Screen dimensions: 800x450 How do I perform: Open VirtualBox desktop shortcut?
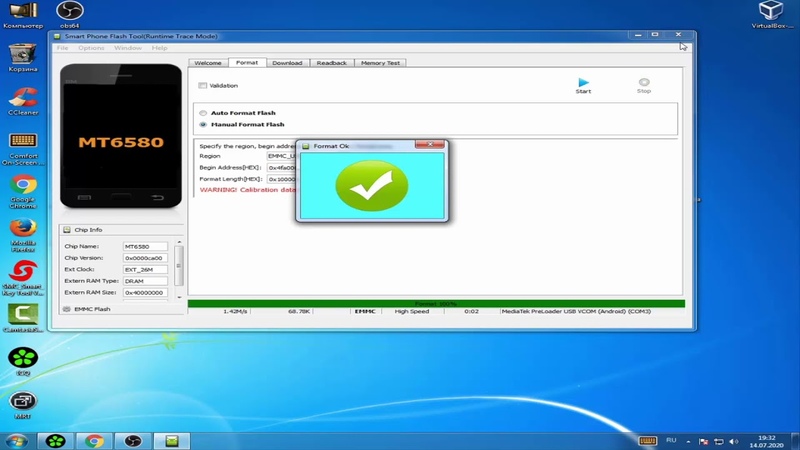[771, 15]
